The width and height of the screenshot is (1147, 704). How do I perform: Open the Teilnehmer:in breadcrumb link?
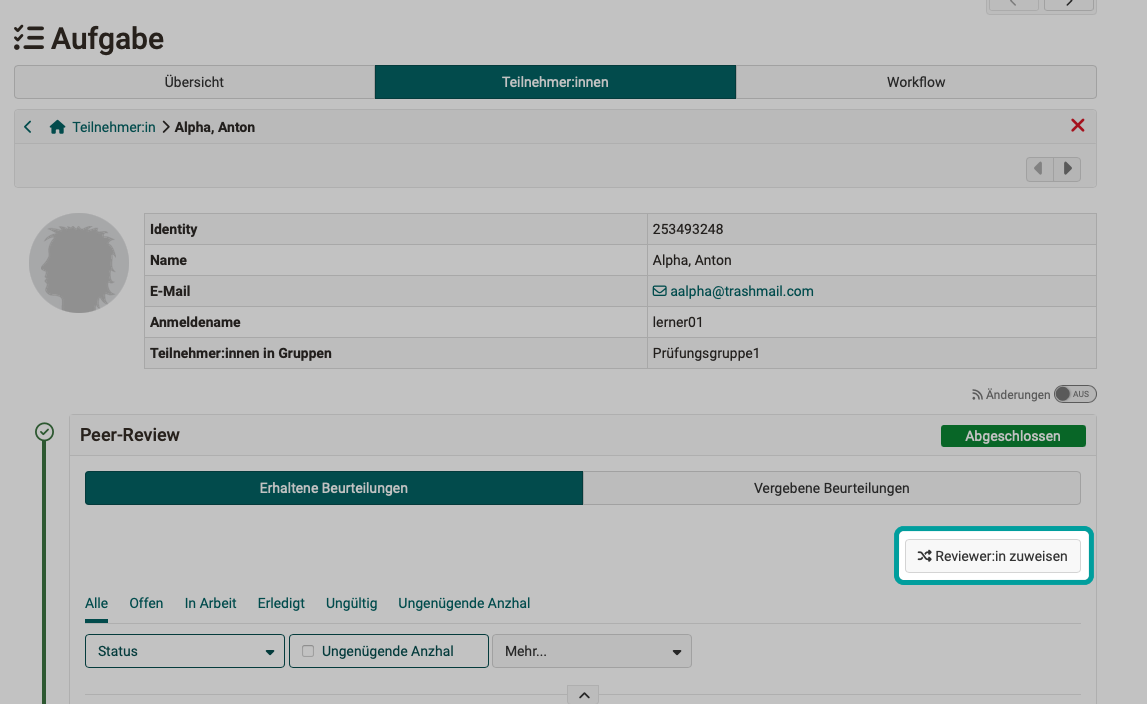[x=114, y=127]
